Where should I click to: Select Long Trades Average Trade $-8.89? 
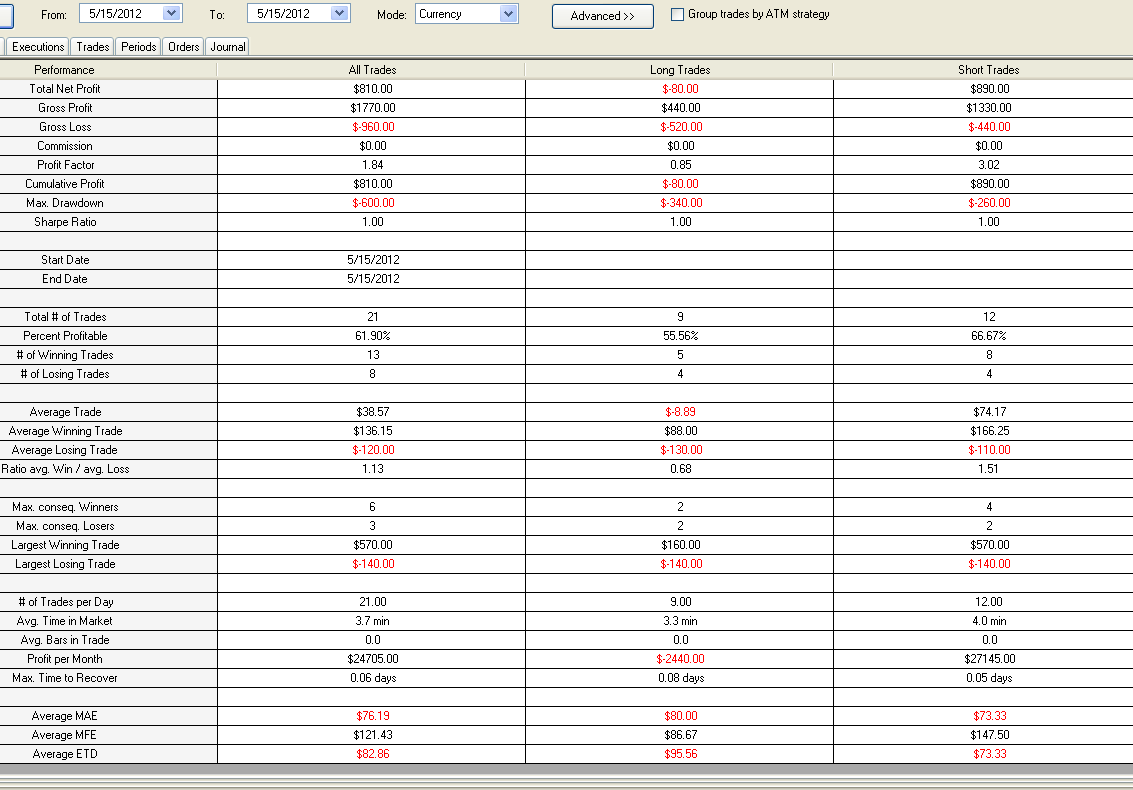point(681,412)
